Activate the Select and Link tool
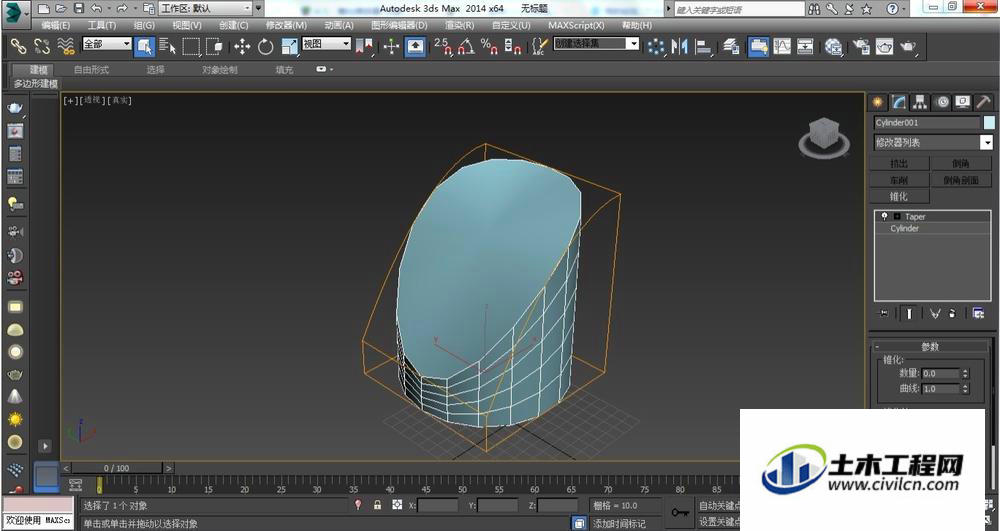This screenshot has height=531, width=1000. [x=18, y=47]
